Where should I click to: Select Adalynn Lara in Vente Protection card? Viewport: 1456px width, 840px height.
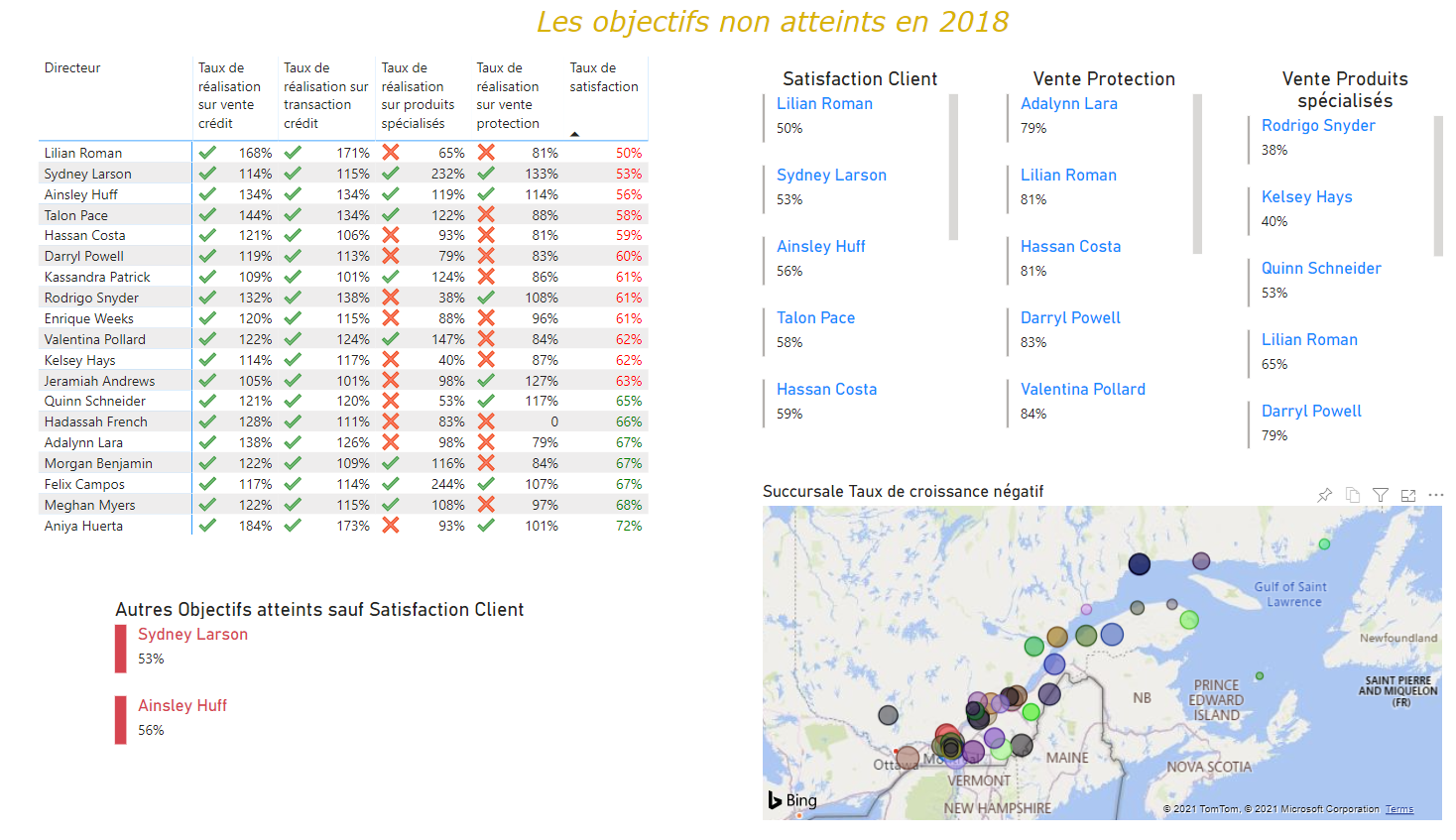[x=1068, y=104]
